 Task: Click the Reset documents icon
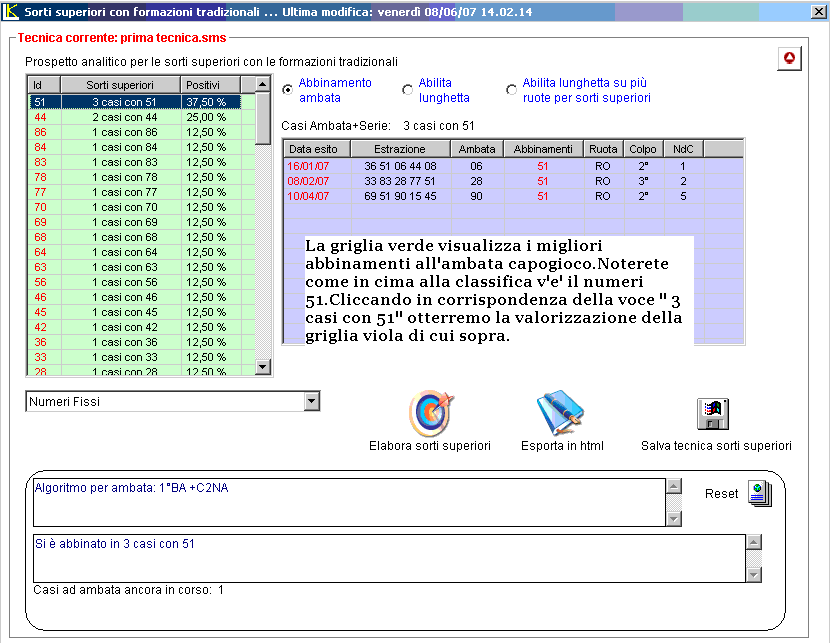coord(760,493)
